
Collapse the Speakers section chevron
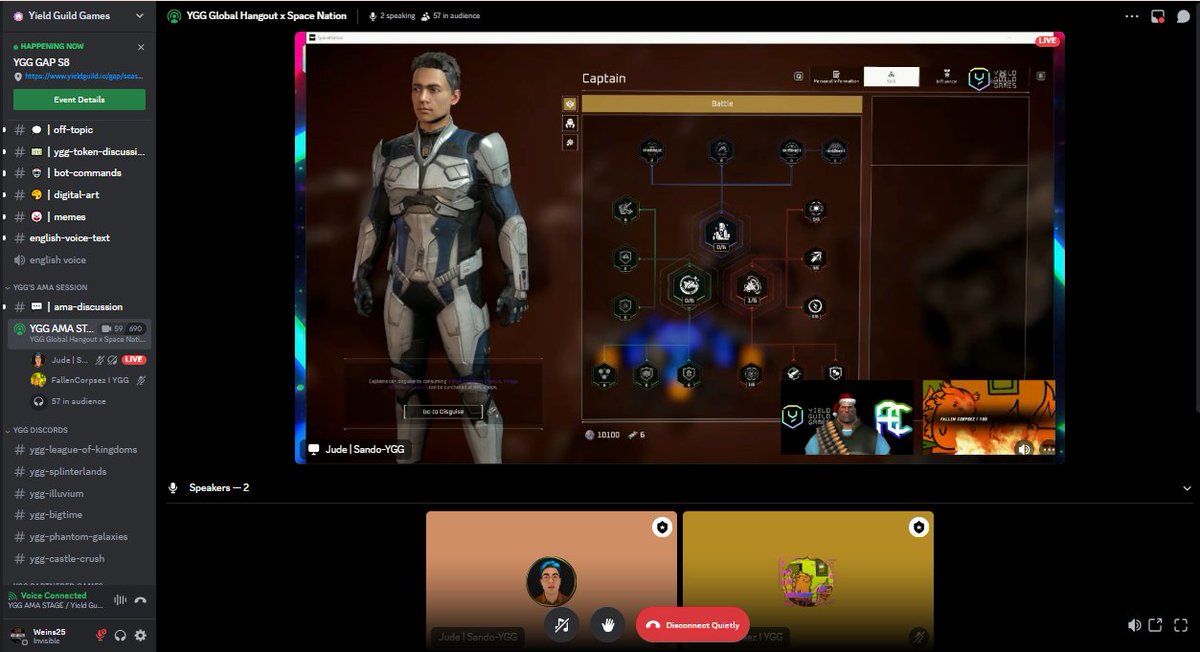point(1187,488)
